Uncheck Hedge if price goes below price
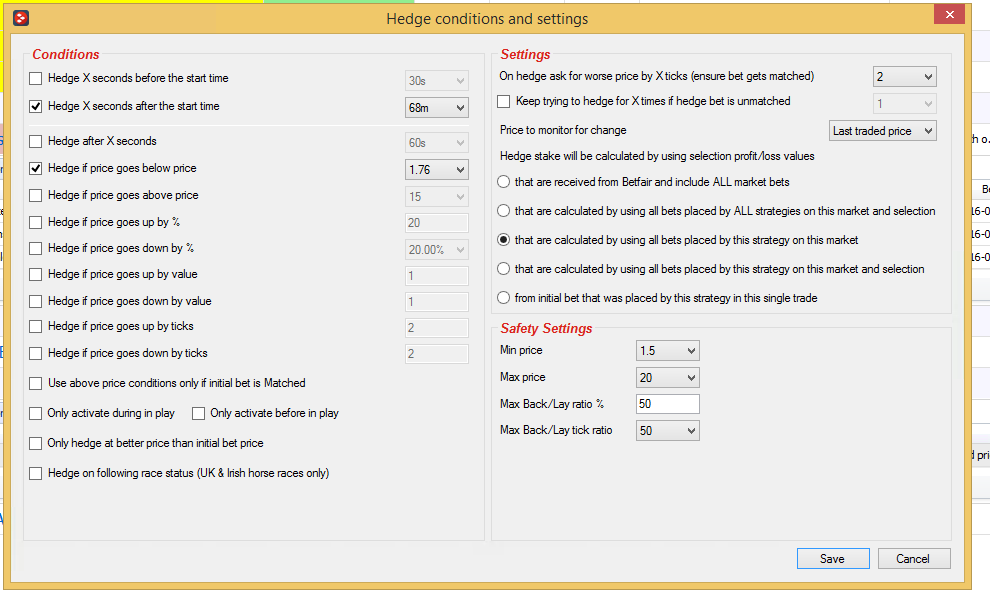 (36, 168)
